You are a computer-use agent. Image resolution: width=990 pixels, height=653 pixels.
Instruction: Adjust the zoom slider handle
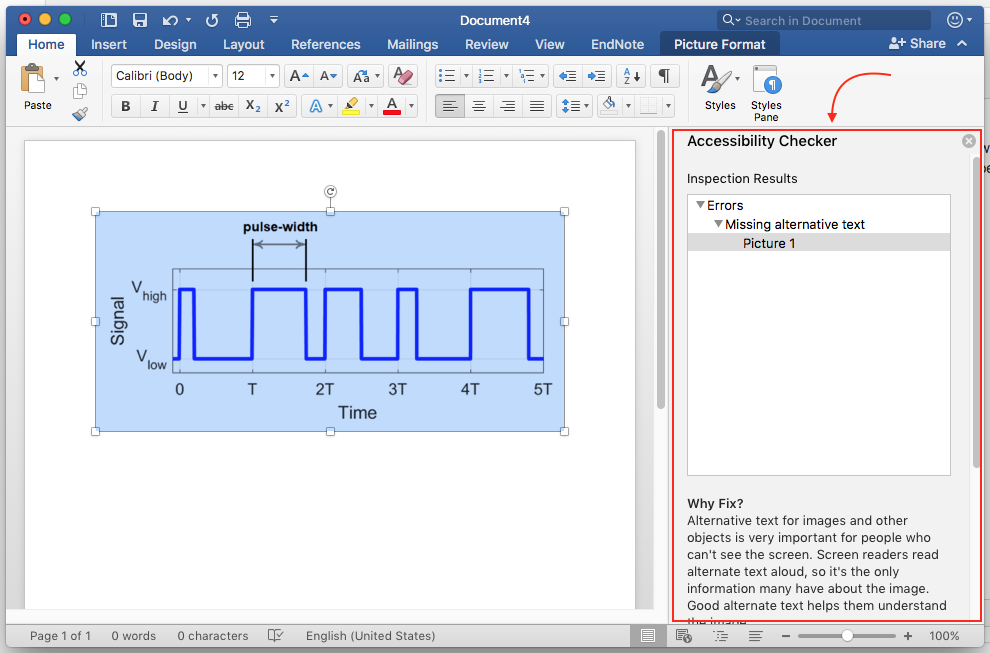[847, 636]
